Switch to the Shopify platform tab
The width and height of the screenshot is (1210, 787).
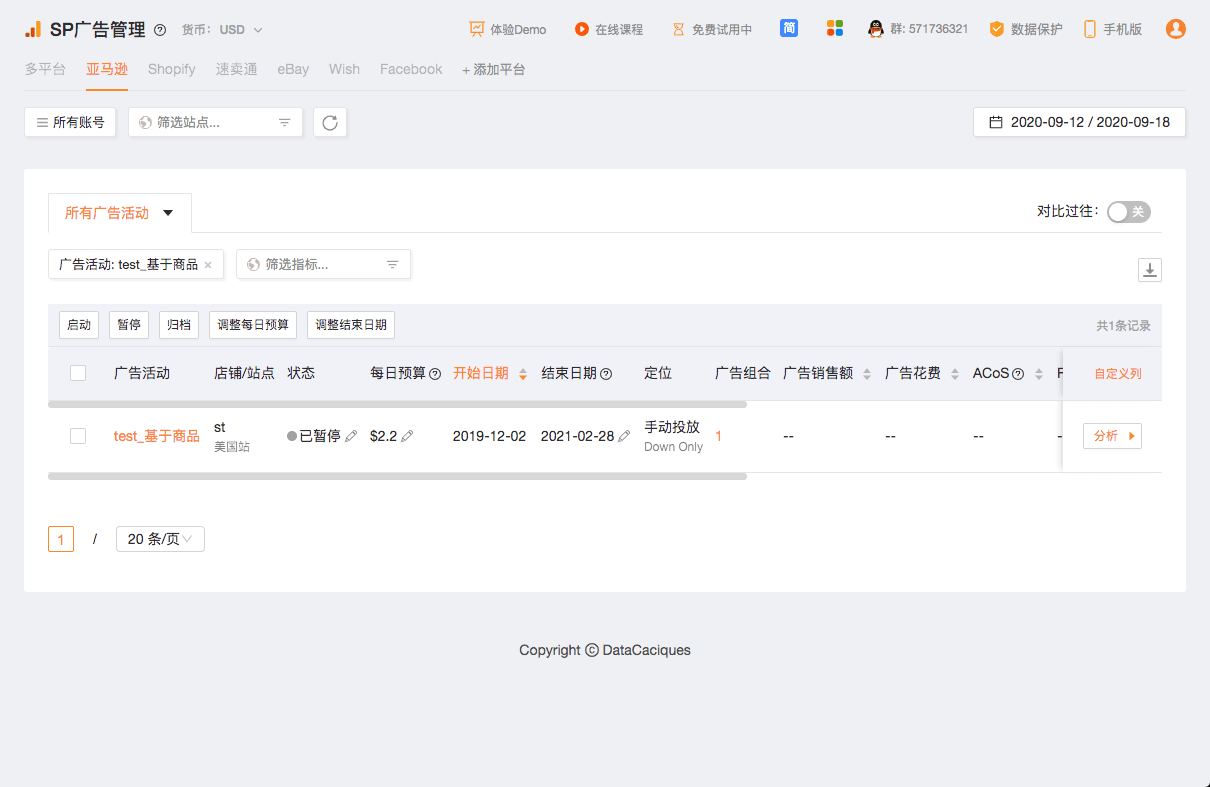point(171,69)
